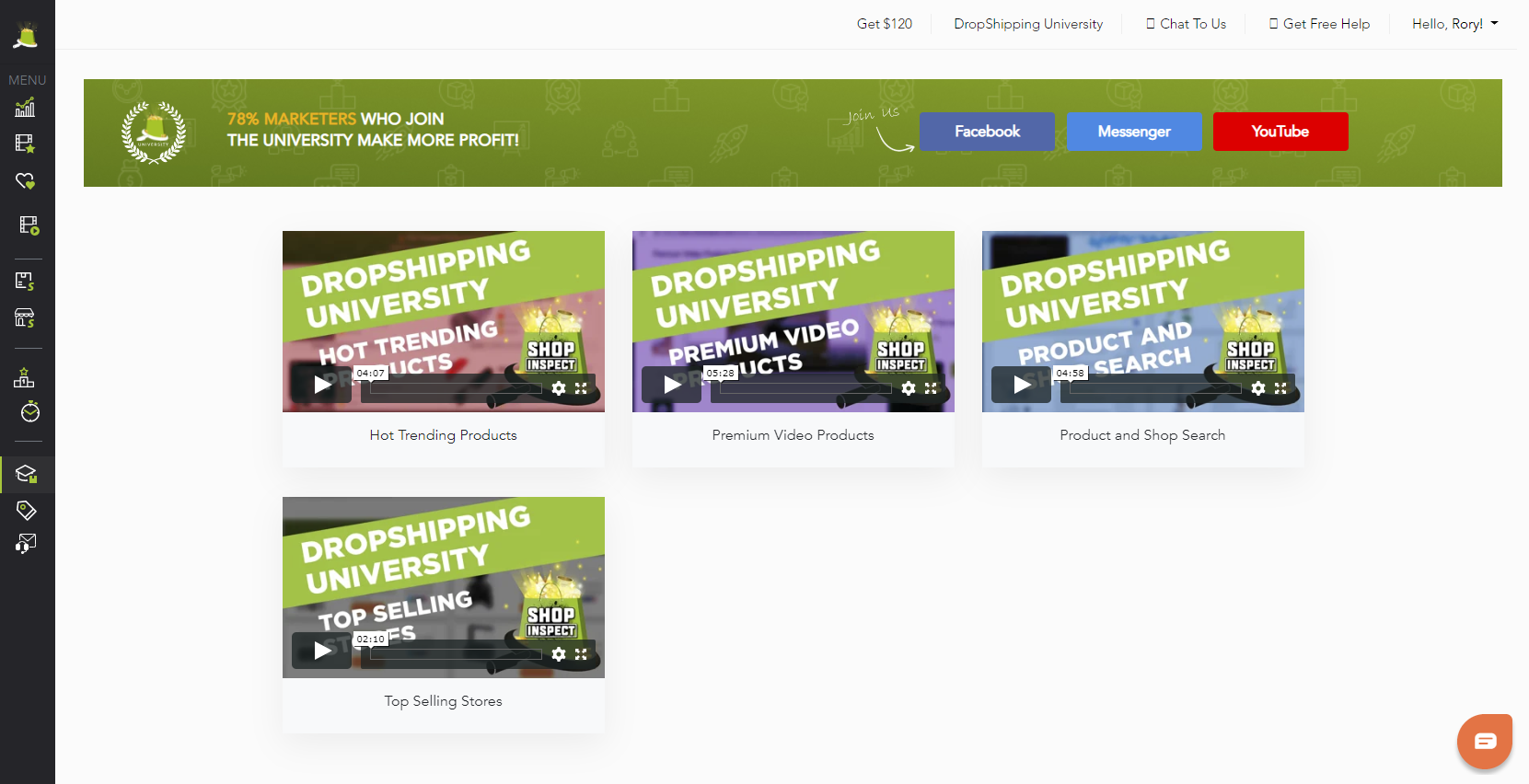Click the 'Product and Shop Search' caption

1142,435
